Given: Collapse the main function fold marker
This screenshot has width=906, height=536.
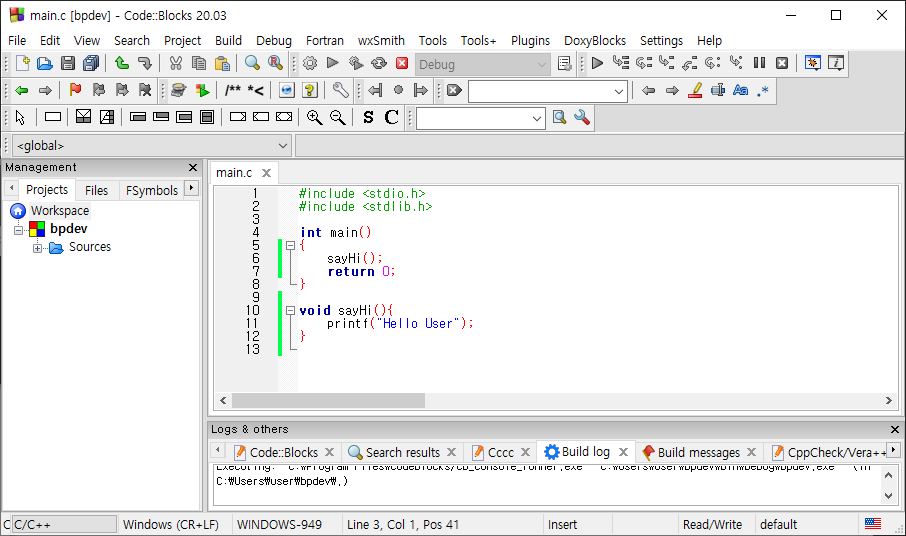Looking at the screenshot, I should [x=291, y=245].
